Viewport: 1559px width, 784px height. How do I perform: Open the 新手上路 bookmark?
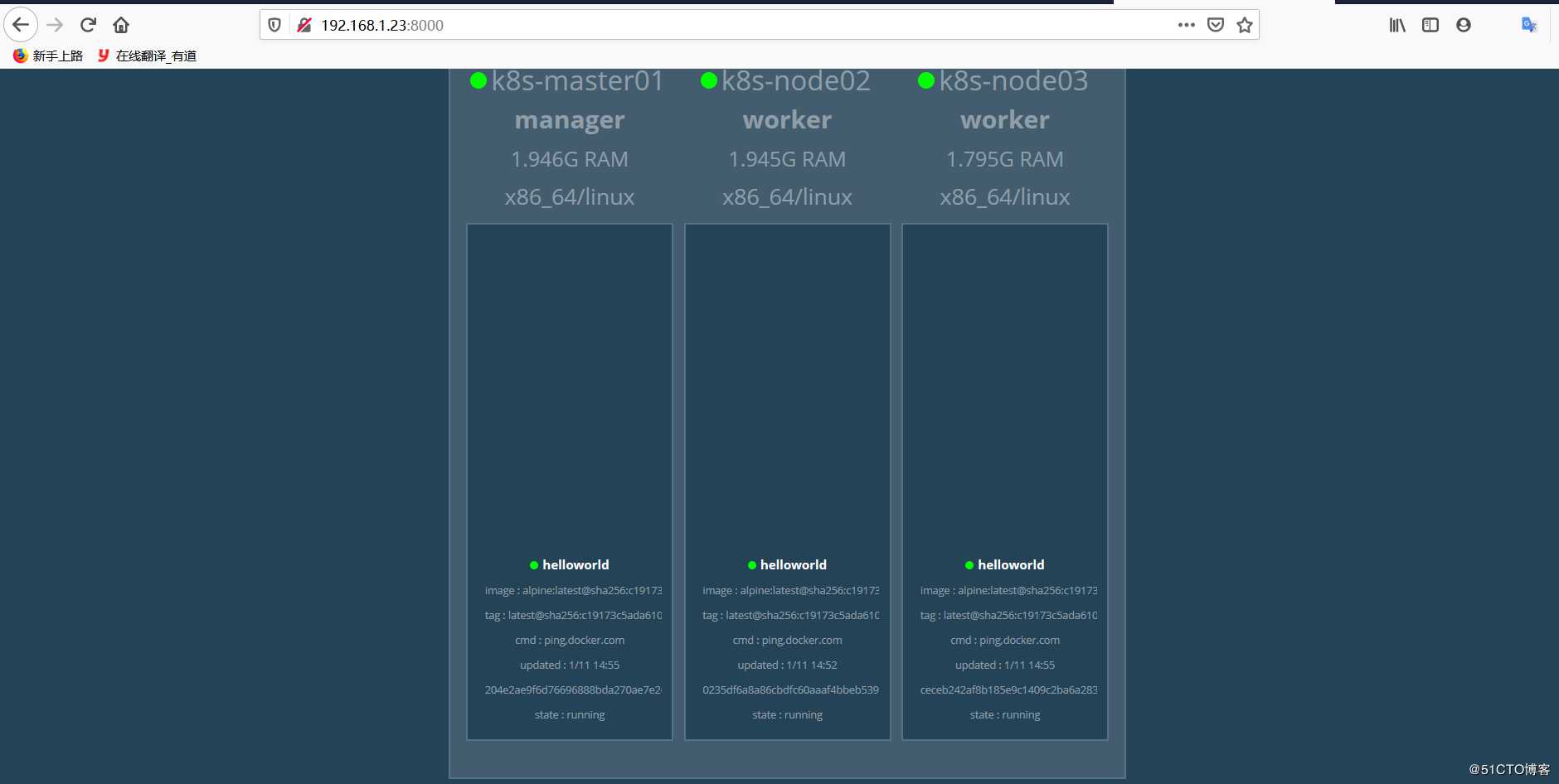48,56
